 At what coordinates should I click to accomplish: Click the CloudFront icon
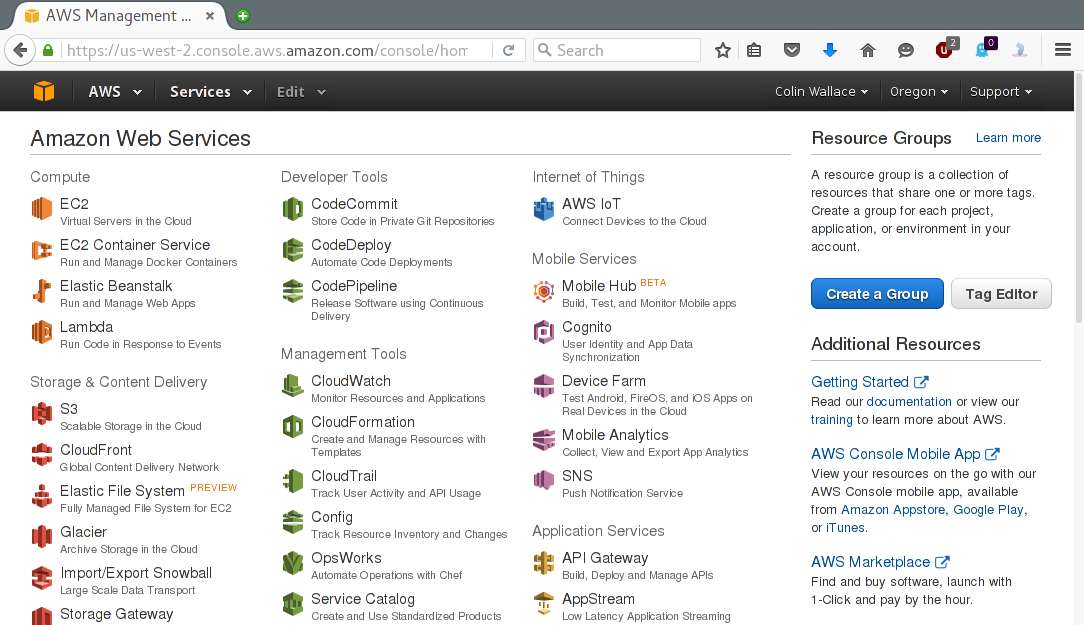coord(41,454)
